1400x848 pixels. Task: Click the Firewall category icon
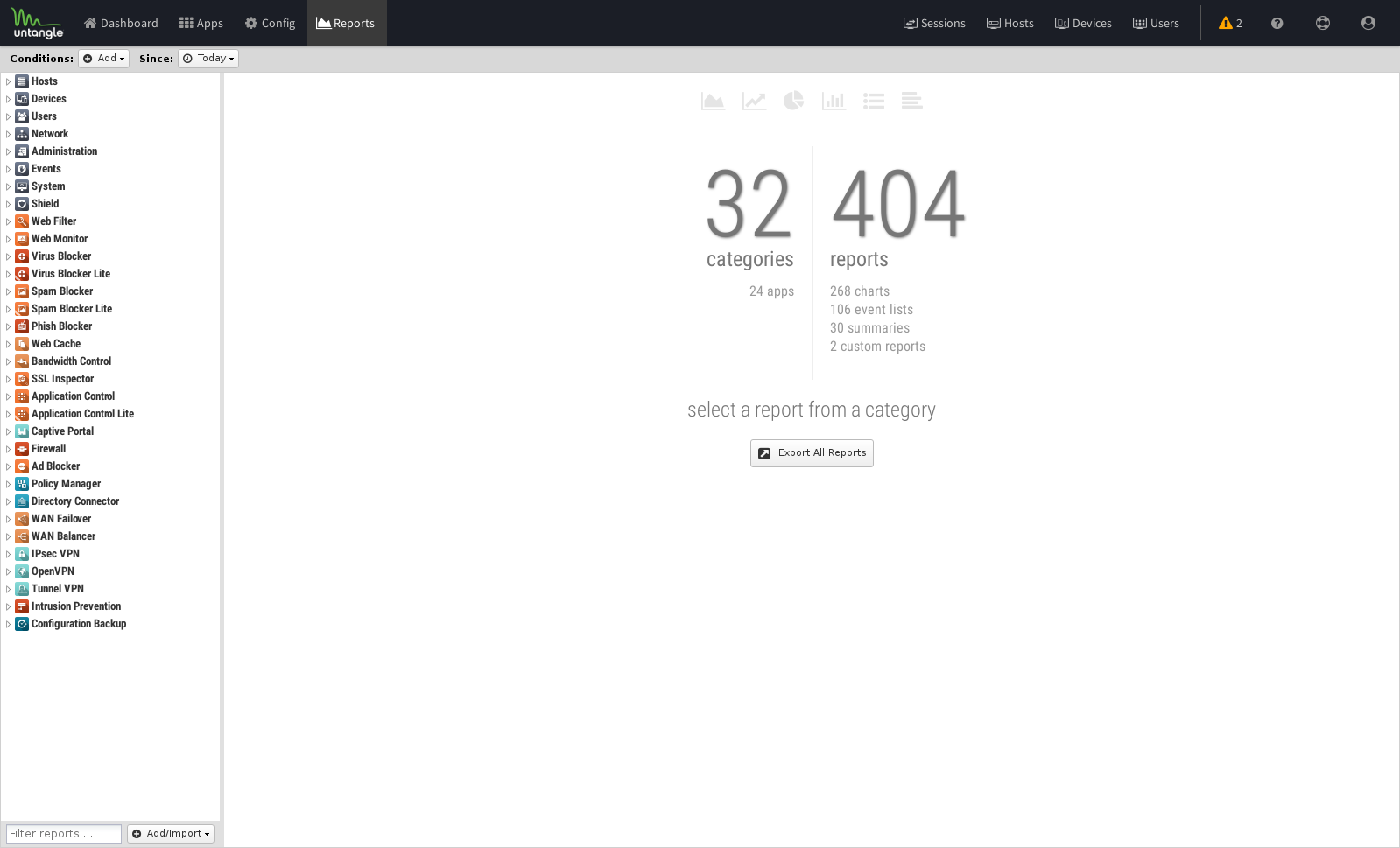click(22, 449)
